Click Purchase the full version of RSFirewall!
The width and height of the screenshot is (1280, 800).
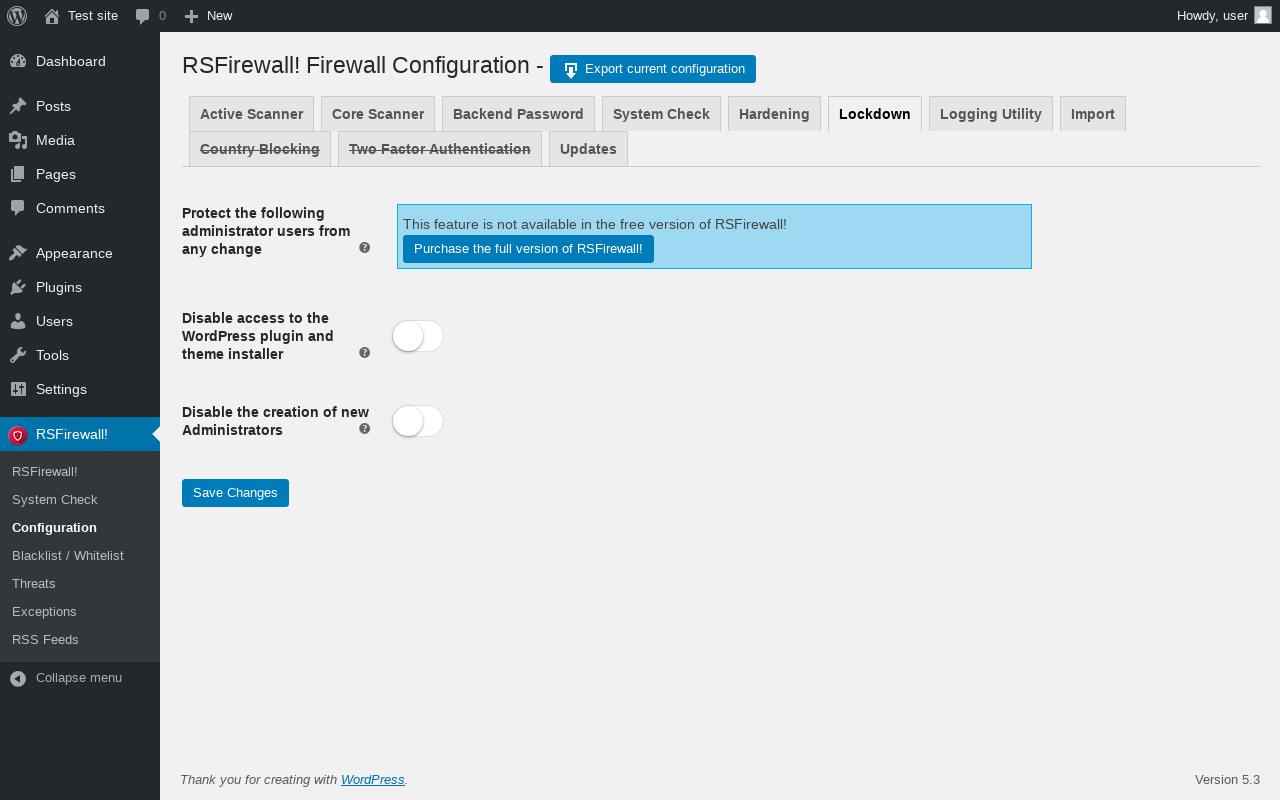(x=528, y=249)
